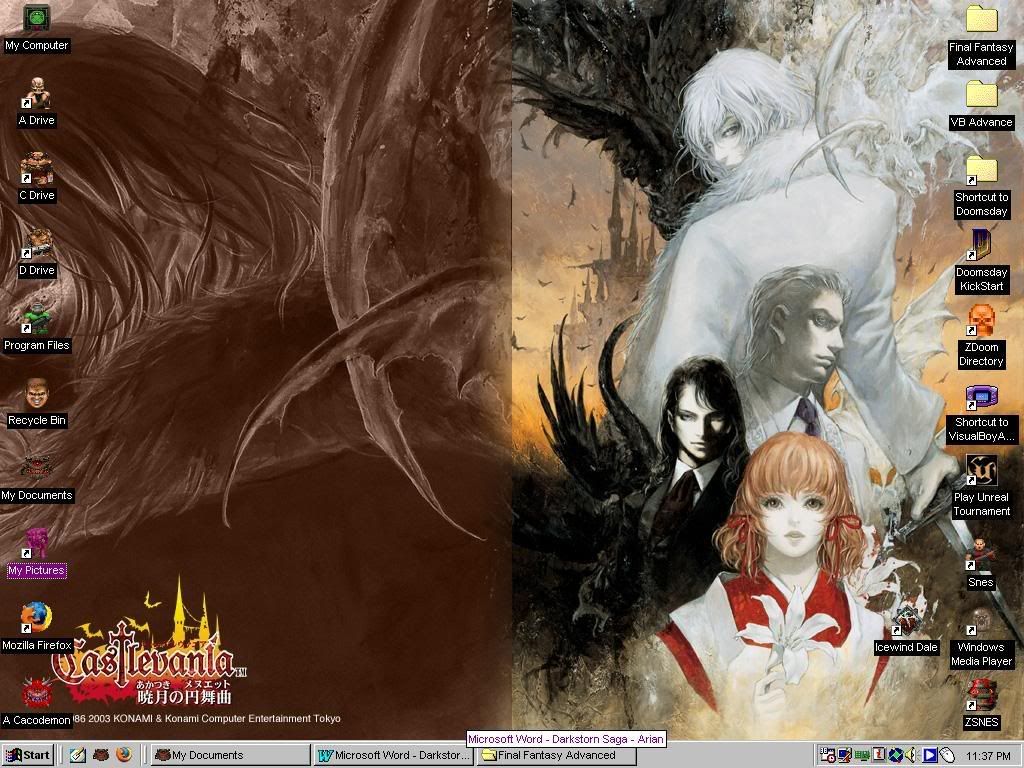1024x768 pixels.
Task: Click the notepad quick launch icon
Action: pyautogui.click(x=78, y=756)
